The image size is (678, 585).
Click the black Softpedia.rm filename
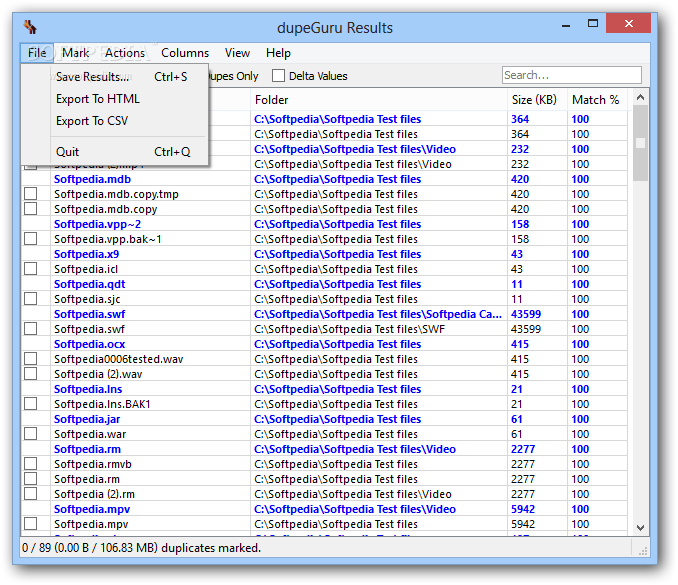87,479
